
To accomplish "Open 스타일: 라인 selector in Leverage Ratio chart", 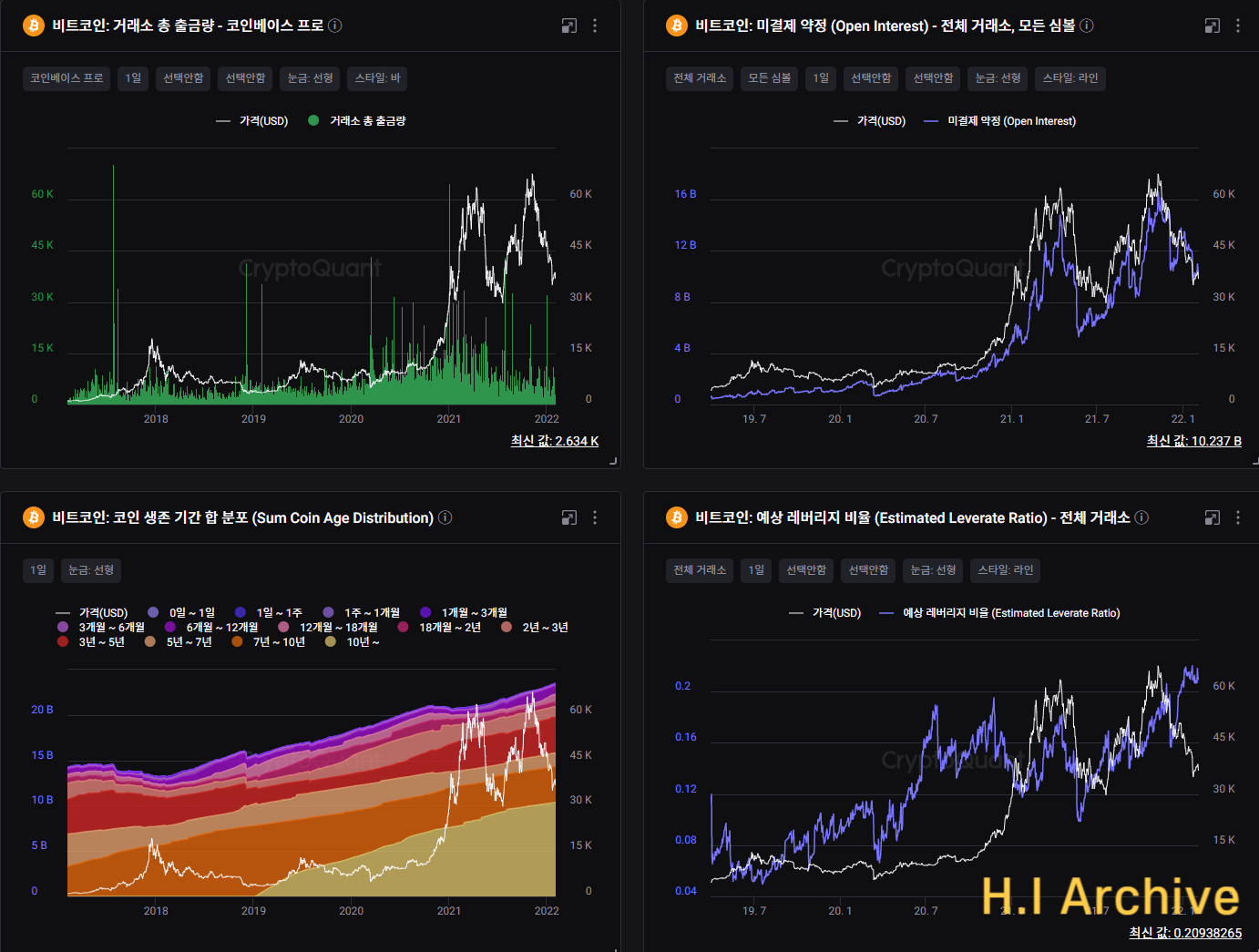I will click(x=1006, y=570).
